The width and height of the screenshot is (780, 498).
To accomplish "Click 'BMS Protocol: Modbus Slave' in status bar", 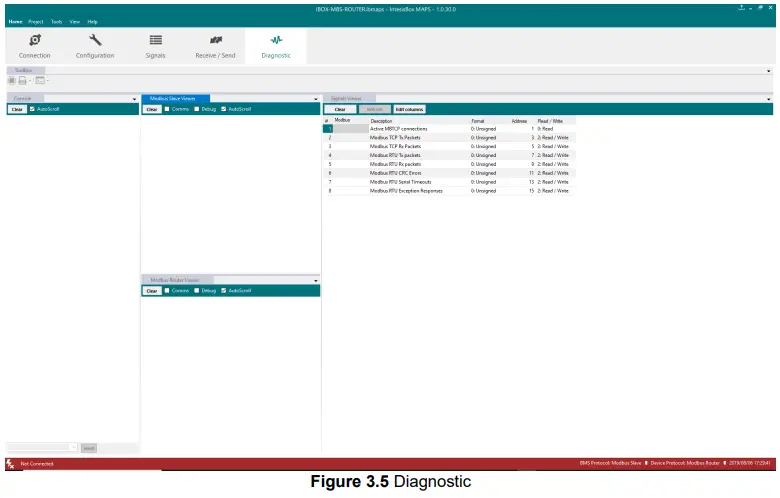I will coord(610,463).
